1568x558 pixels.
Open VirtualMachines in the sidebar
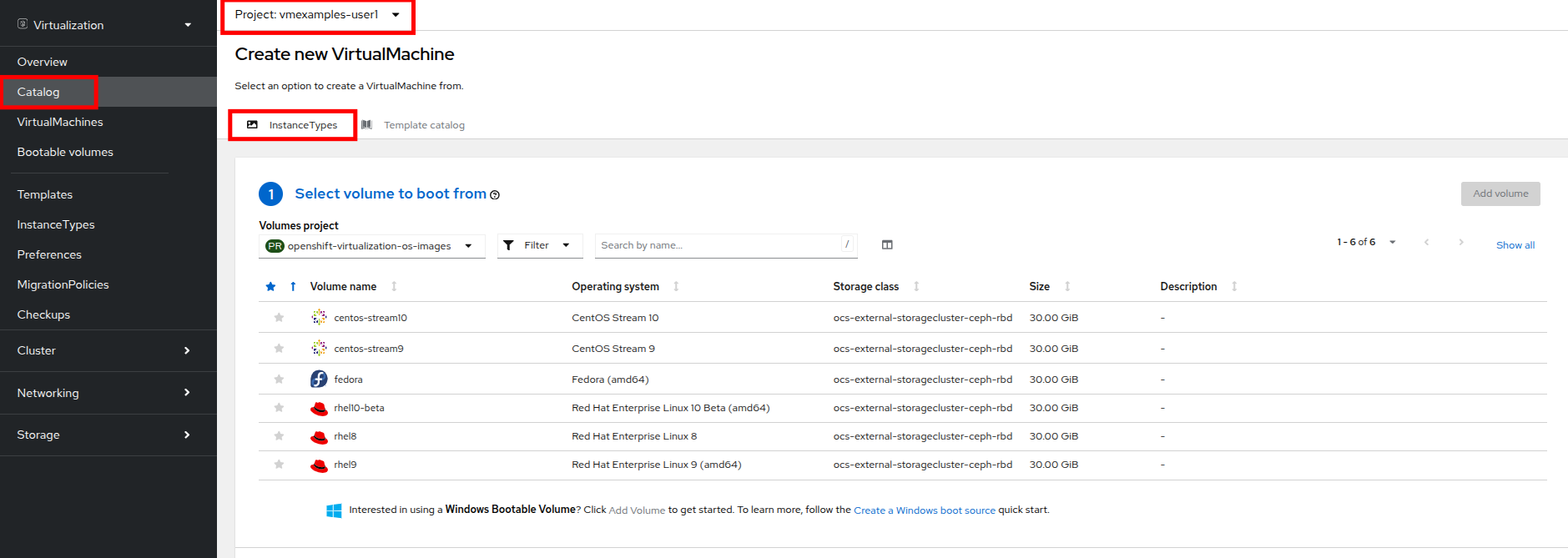tap(60, 122)
